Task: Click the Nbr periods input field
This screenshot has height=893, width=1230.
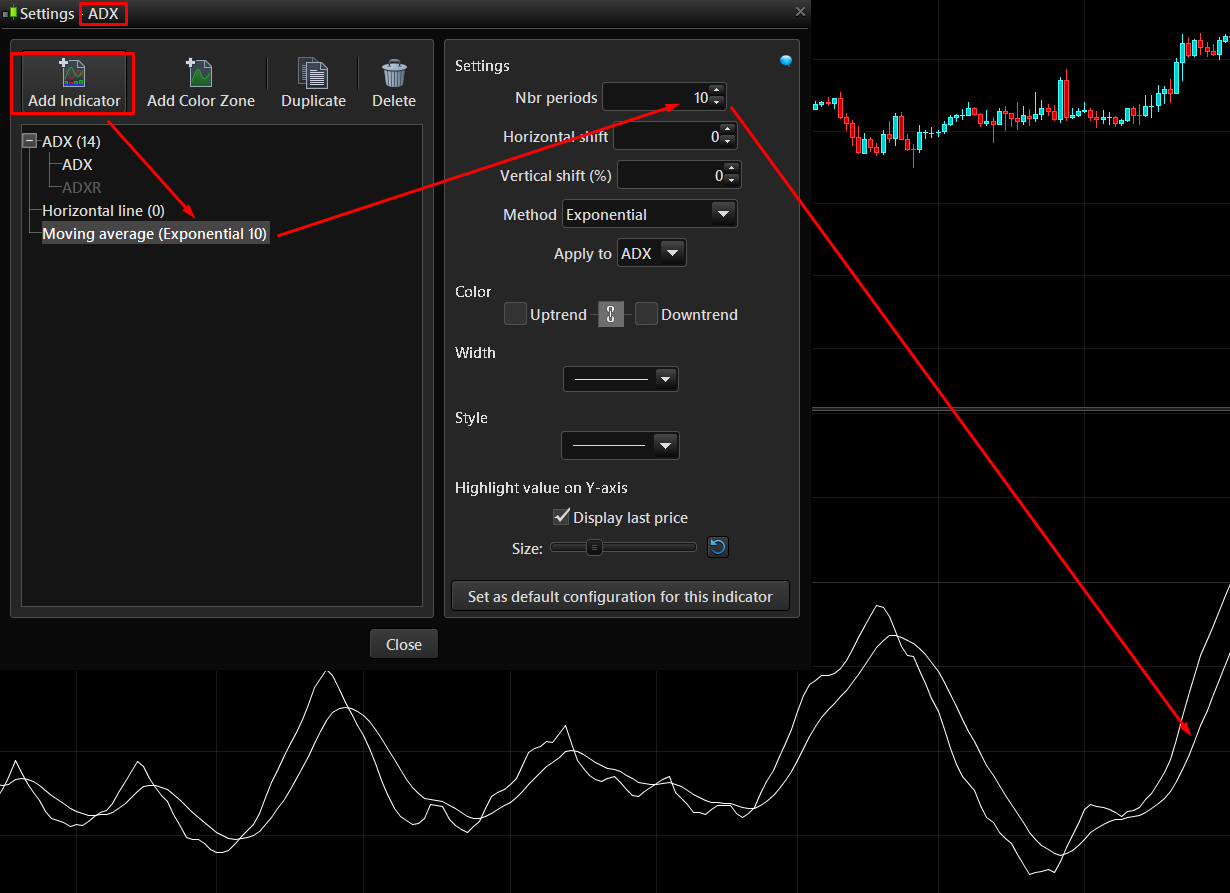Action: click(x=656, y=98)
